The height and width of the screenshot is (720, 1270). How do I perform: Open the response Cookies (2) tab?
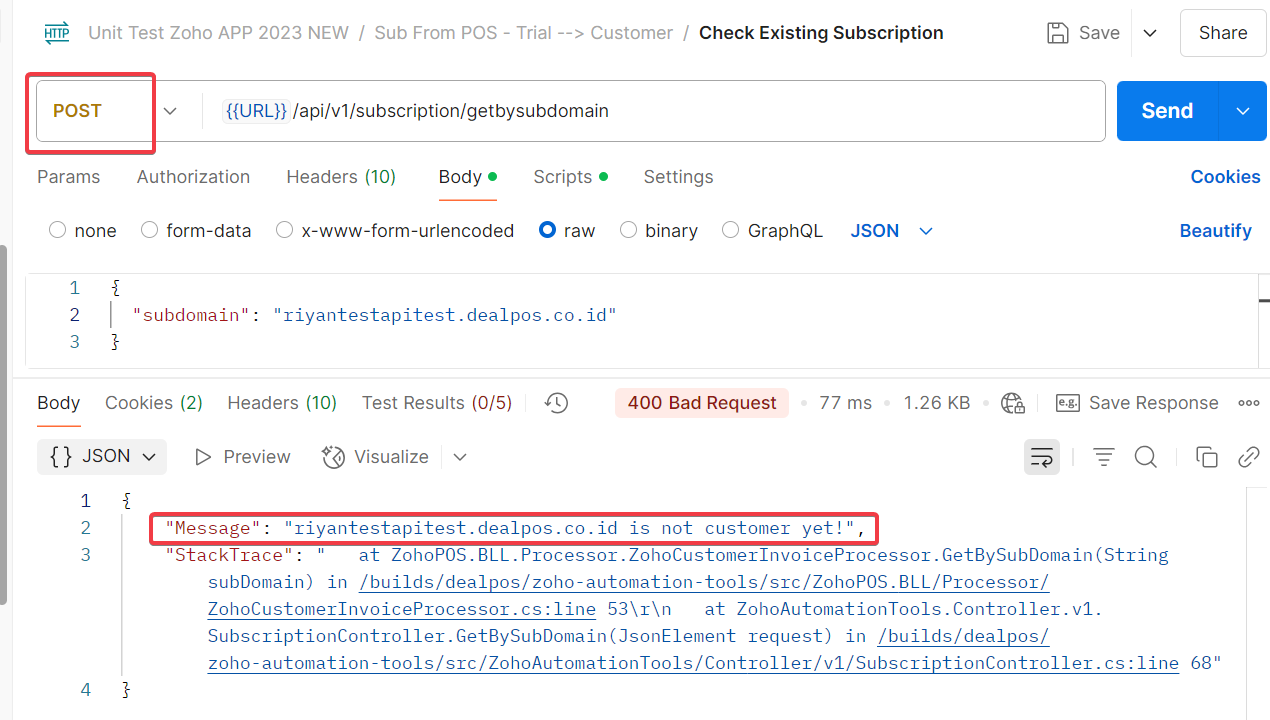click(154, 403)
